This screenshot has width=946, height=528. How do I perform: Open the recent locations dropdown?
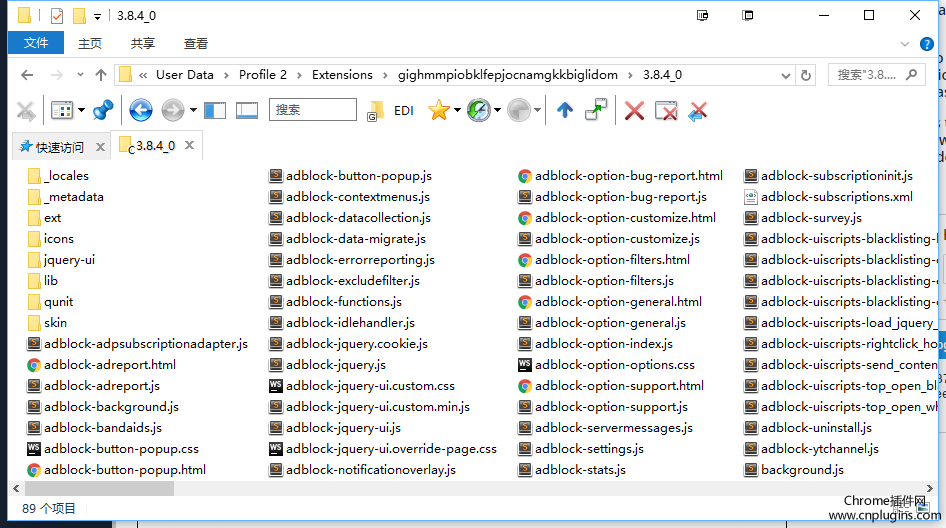[x=80, y=75]
